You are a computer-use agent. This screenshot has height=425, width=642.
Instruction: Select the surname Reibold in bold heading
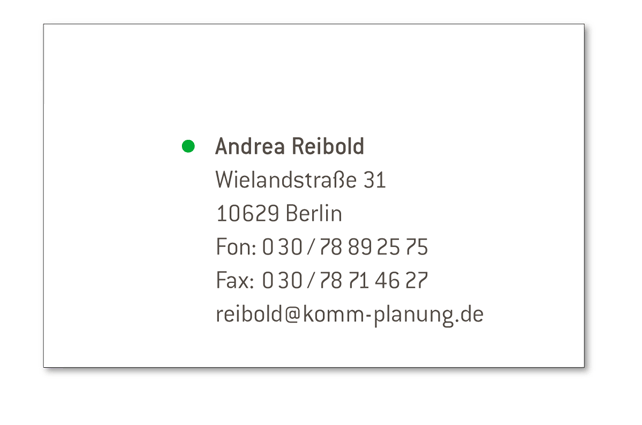click(328, 146)
